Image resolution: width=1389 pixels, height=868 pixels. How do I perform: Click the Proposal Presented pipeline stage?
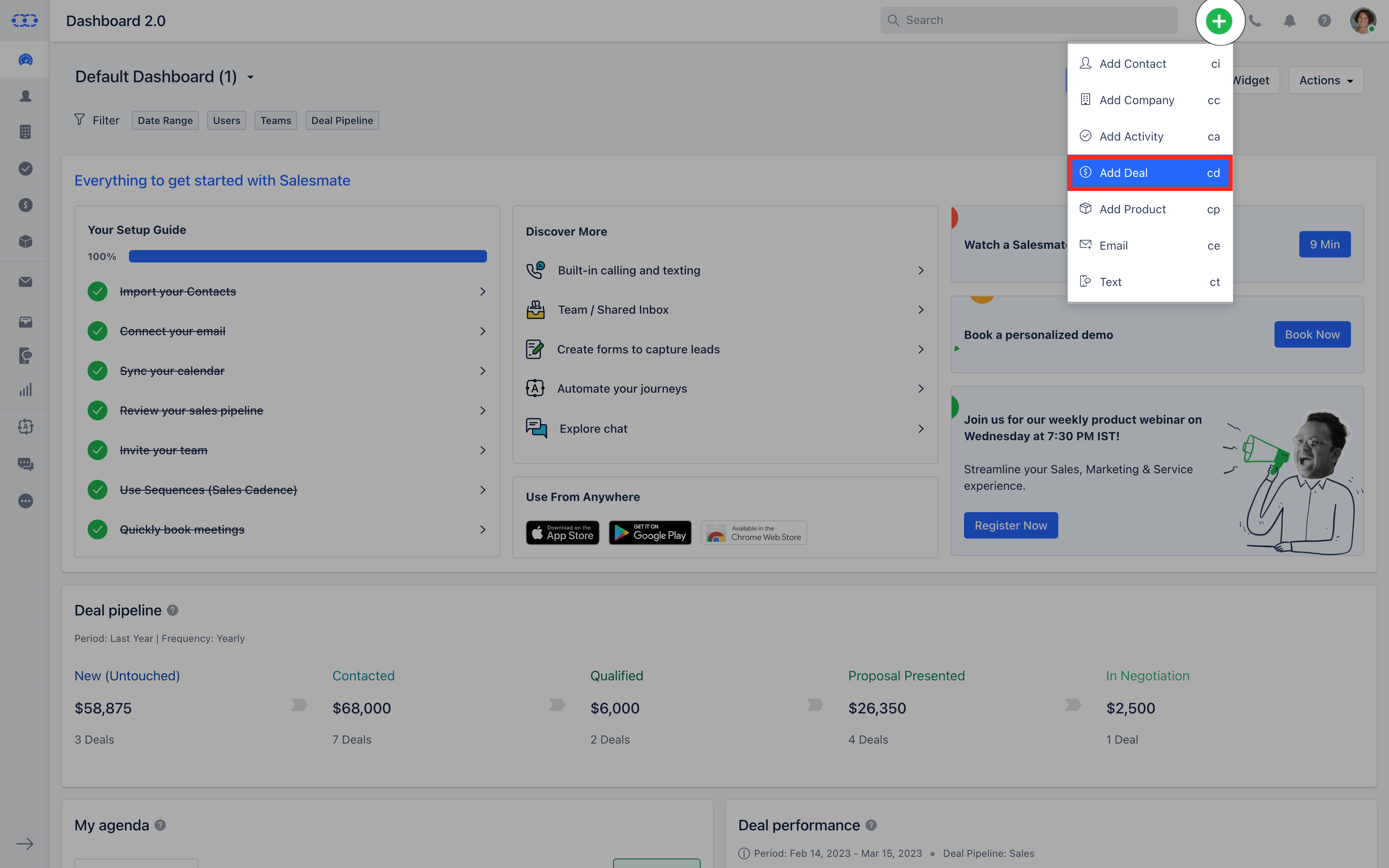point(906,676)
